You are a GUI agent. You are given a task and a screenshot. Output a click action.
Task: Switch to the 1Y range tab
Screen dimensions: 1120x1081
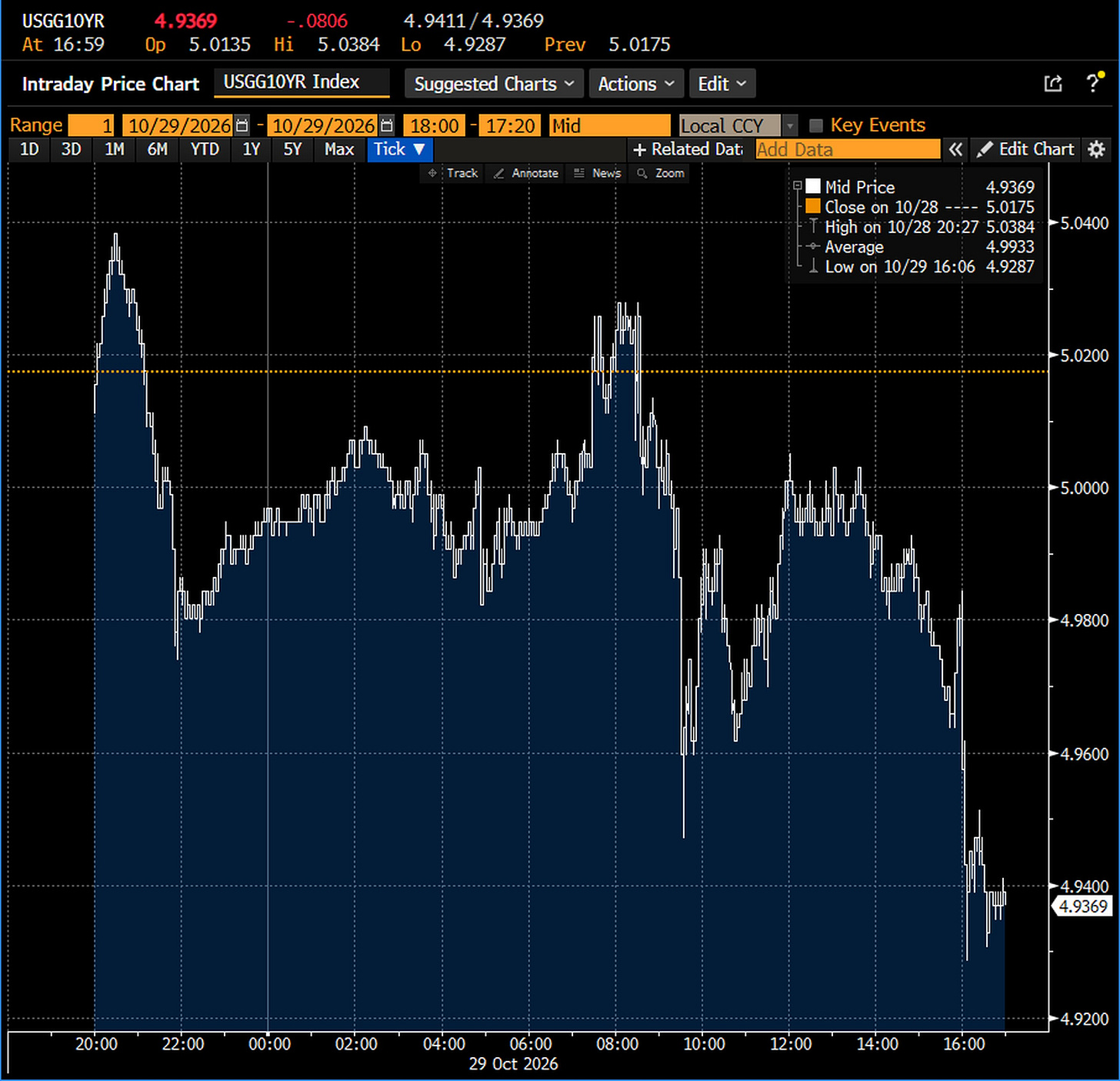252,149
